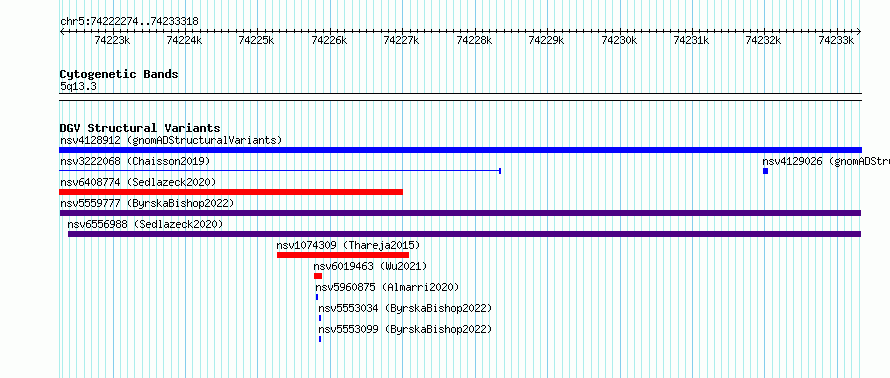The height and width of the screenshot is (378, 890).
Task: Click the tiny blue nsv5553034 variant marker
Action: 320,318
